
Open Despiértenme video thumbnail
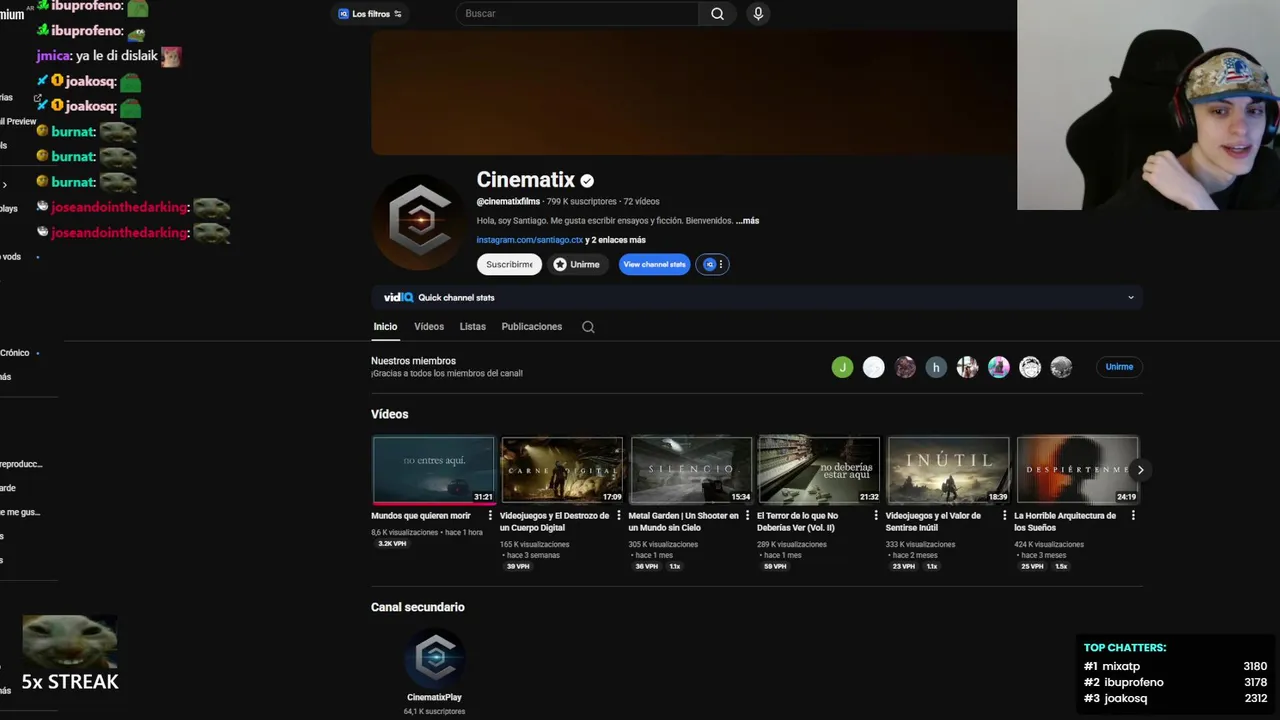(1077, 470)
